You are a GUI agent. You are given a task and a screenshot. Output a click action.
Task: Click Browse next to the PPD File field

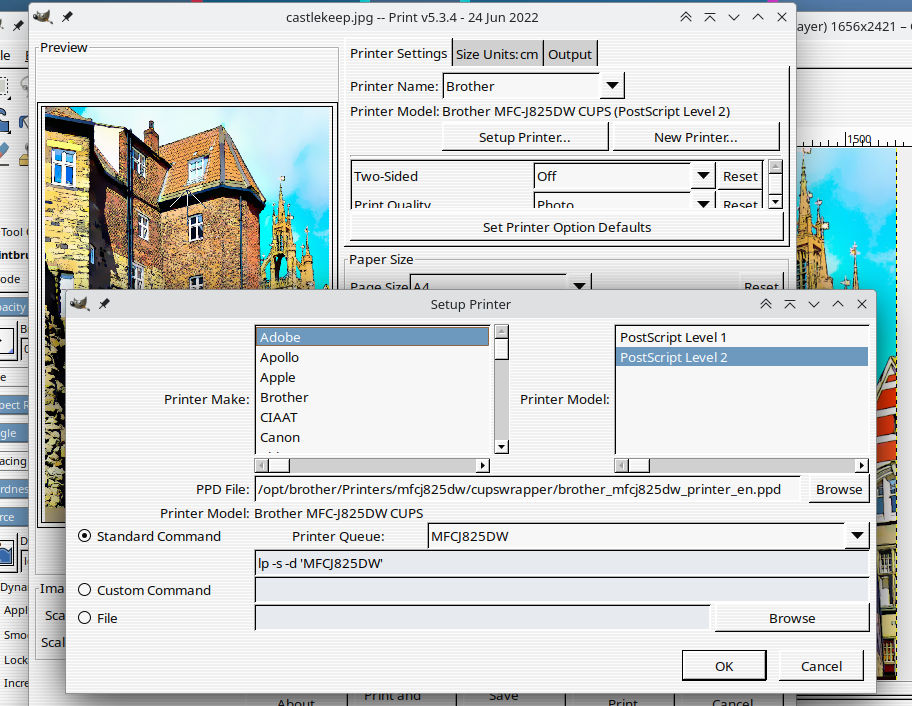tap(838, 489)
